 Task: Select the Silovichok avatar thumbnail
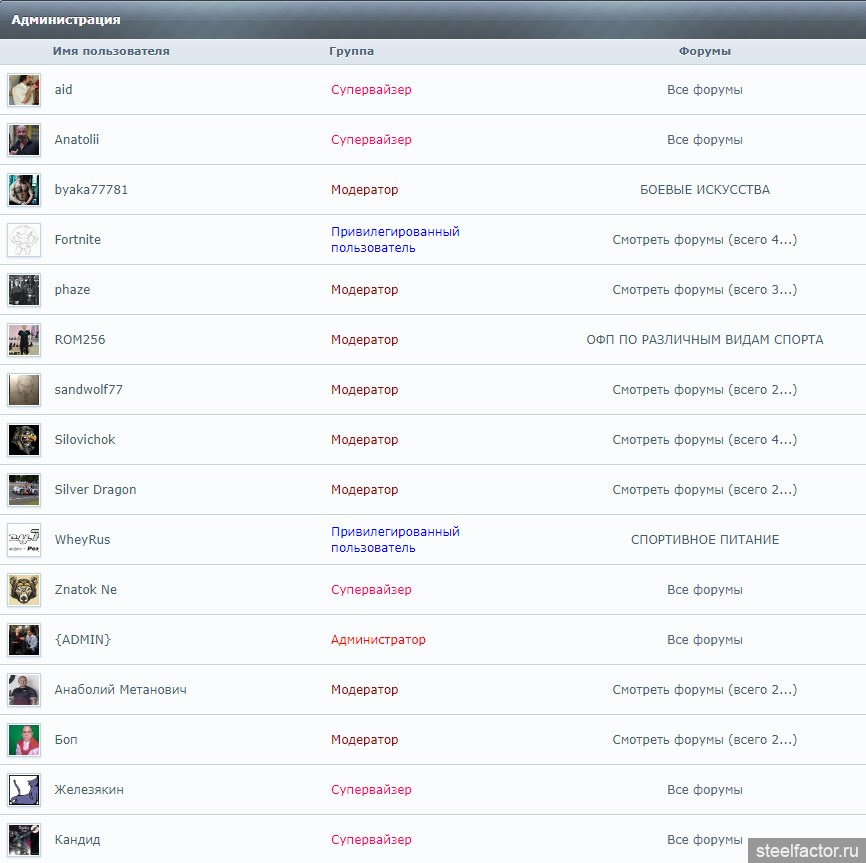pyautogui.click(x=24, y=440)
